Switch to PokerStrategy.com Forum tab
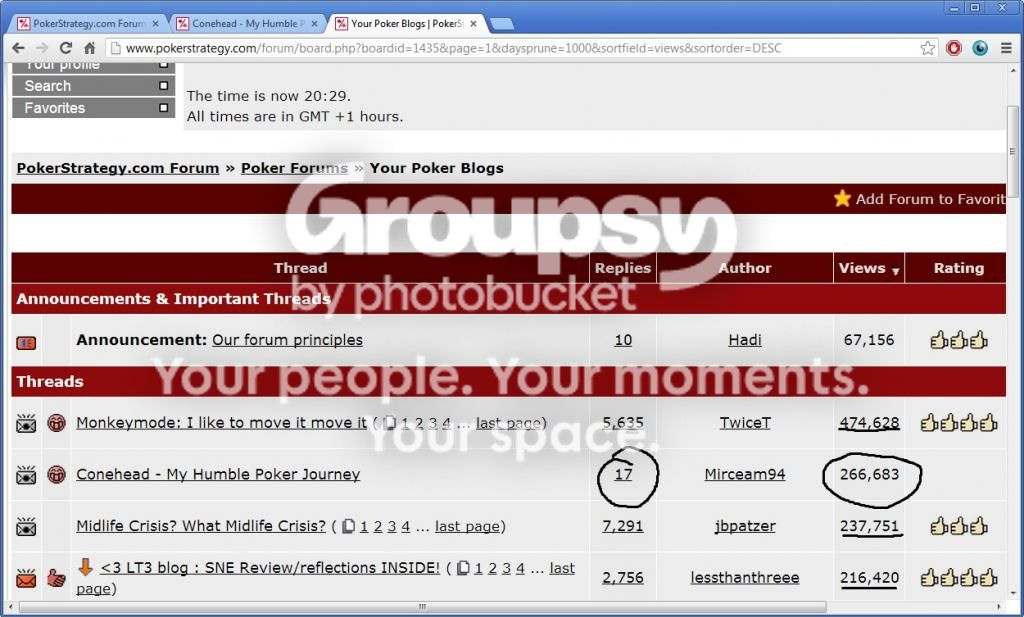The height and width of the screenshot is (617, 1024). 88,24
